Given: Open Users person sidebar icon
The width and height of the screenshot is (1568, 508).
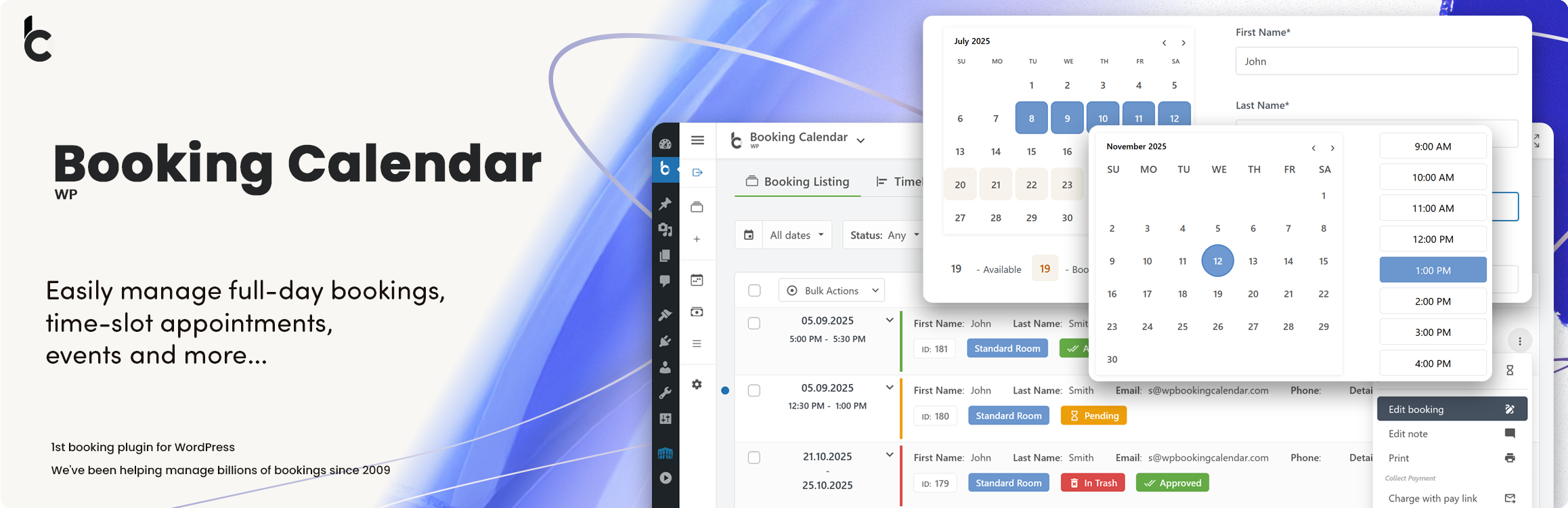Looking at the screenshot, I should pos(666,367).
